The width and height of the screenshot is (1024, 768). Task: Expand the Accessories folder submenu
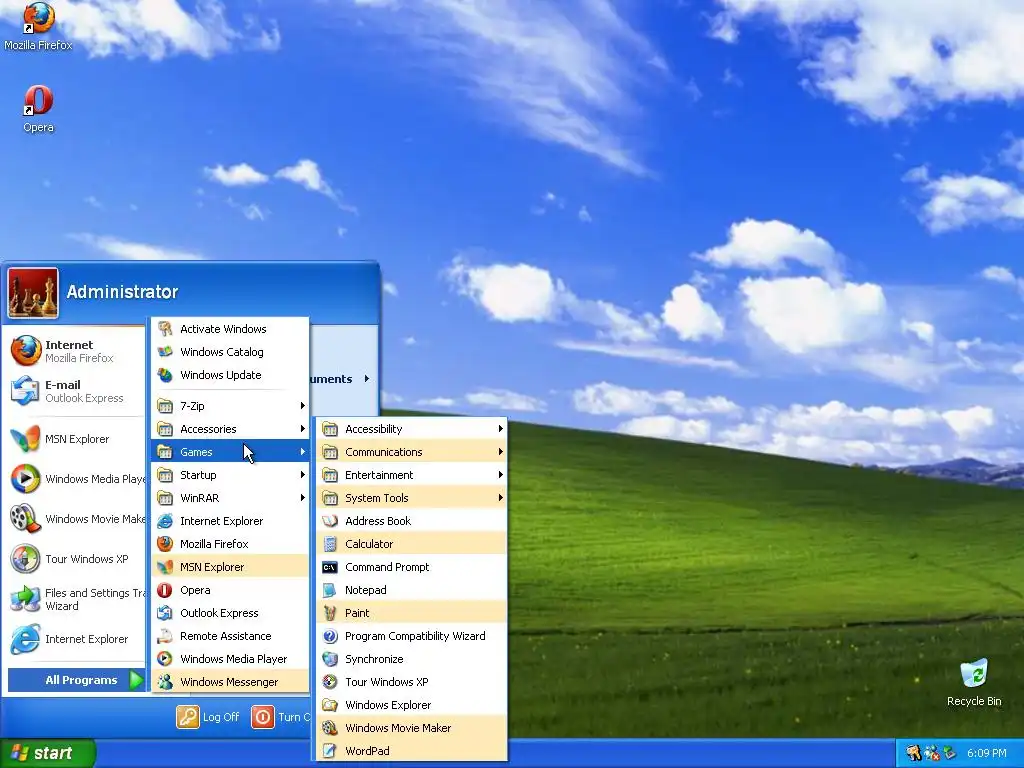[x=230, y=429]
